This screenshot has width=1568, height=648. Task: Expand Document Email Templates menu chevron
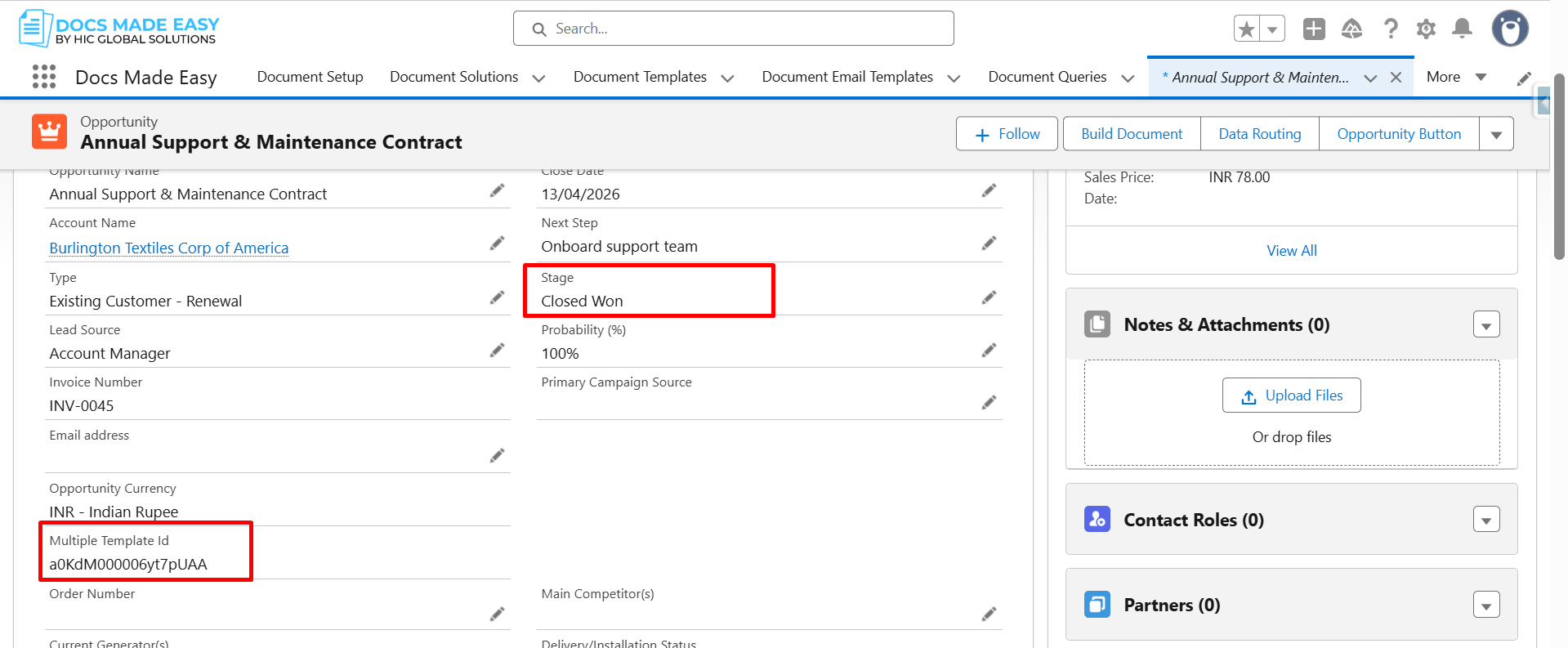coord(954,78)
